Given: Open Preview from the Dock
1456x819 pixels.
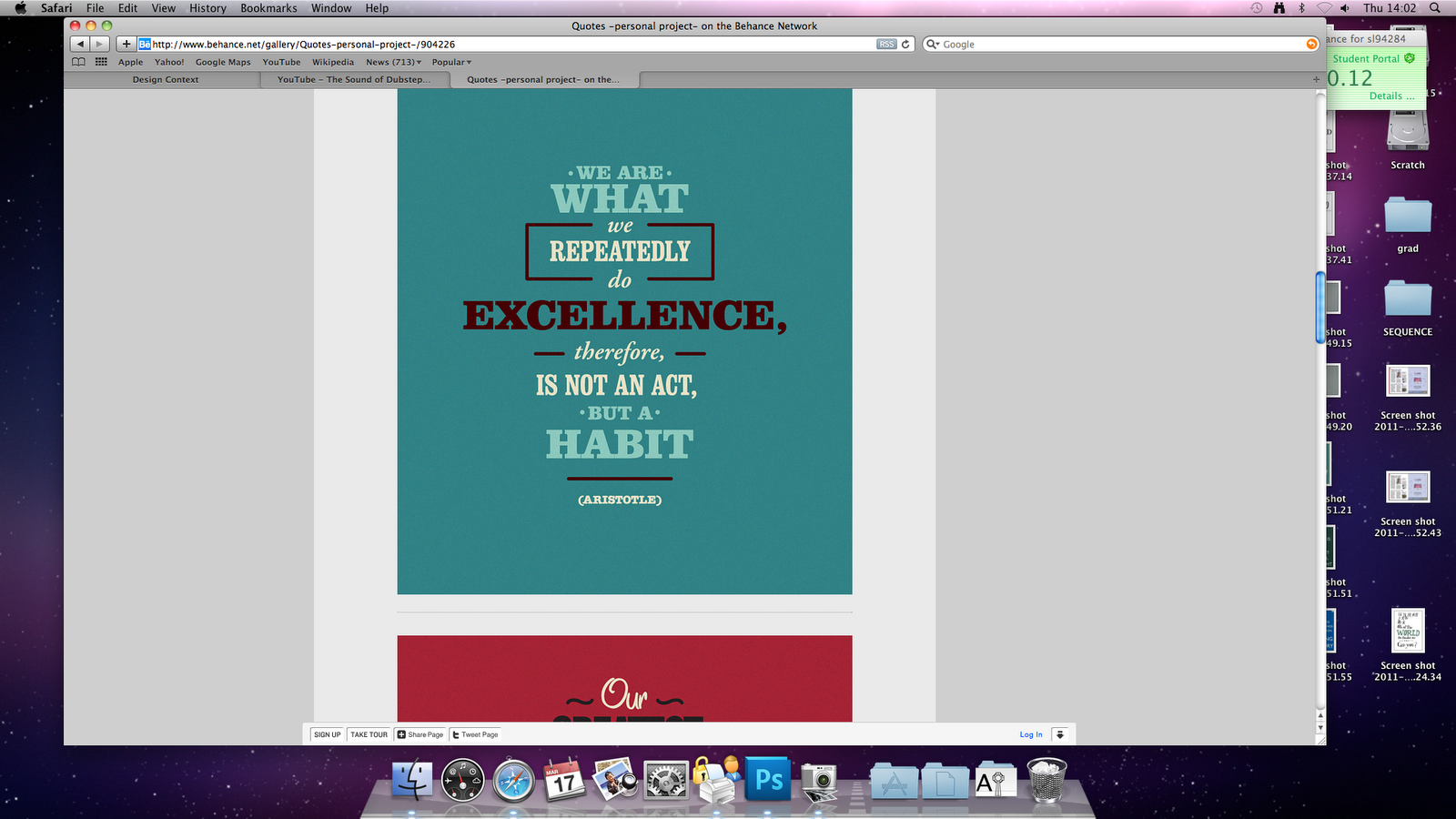Looking at the screenshot, I should click(x=615, y=780).
